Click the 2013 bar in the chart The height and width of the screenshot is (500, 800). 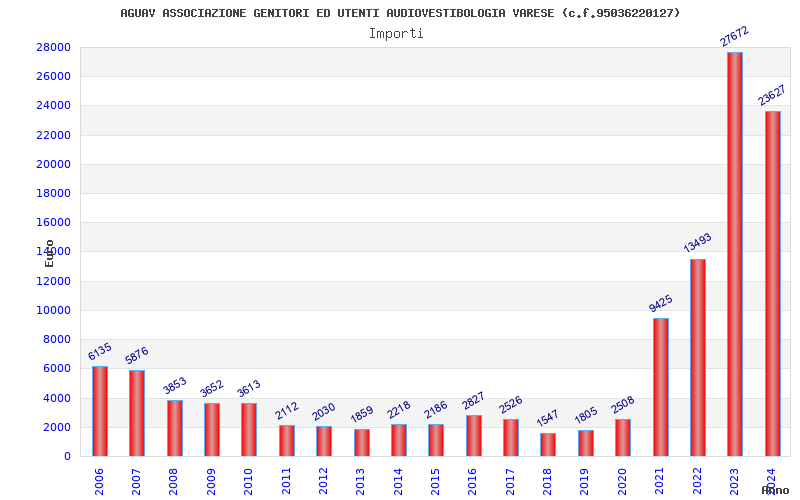click(362, 443)
